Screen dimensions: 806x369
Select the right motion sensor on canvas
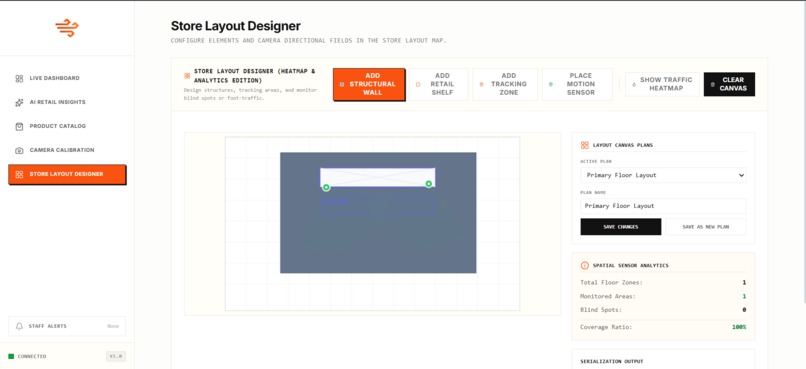pos(428,184)
